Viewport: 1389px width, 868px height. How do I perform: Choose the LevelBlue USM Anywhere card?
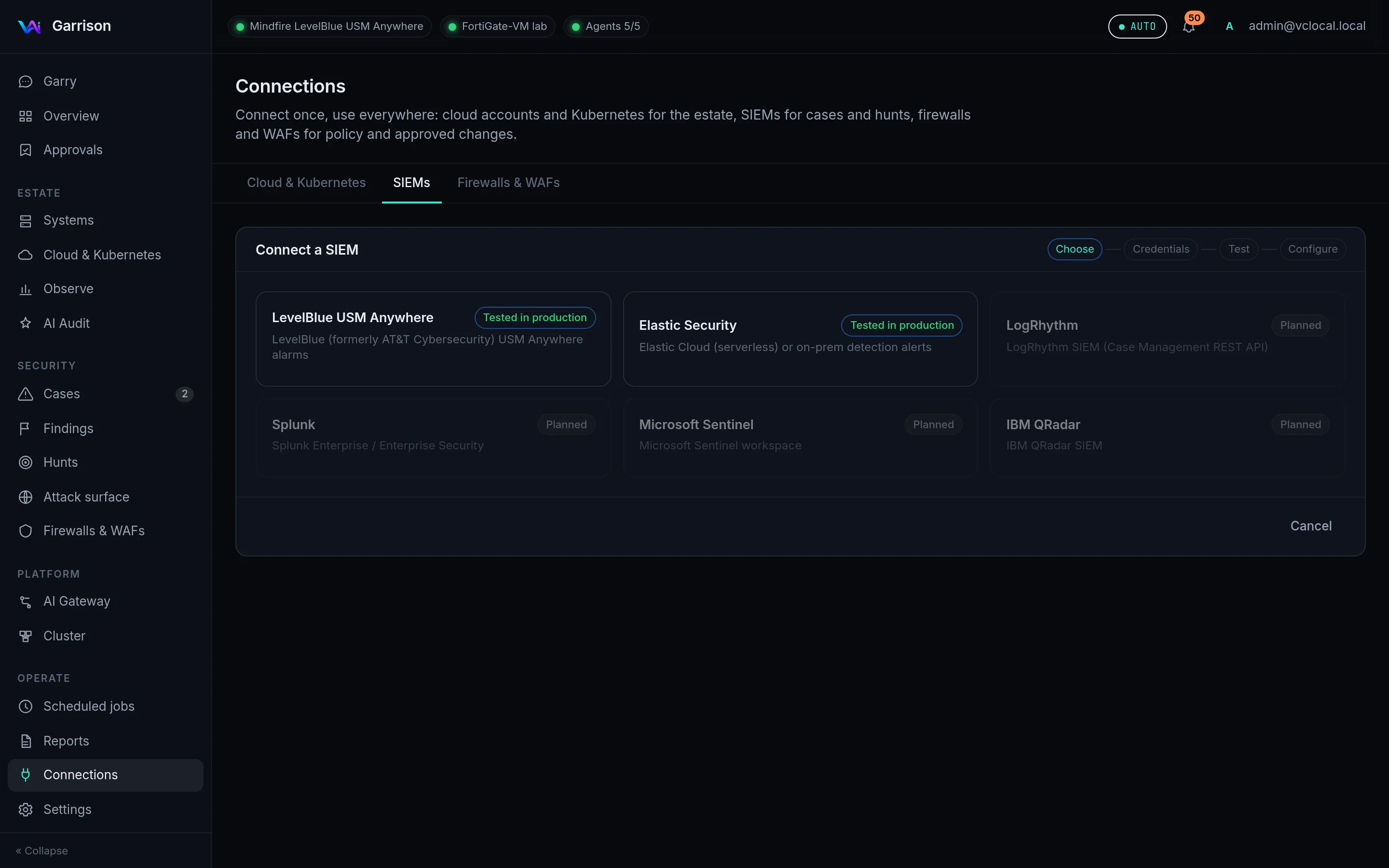tap(434, 339)
